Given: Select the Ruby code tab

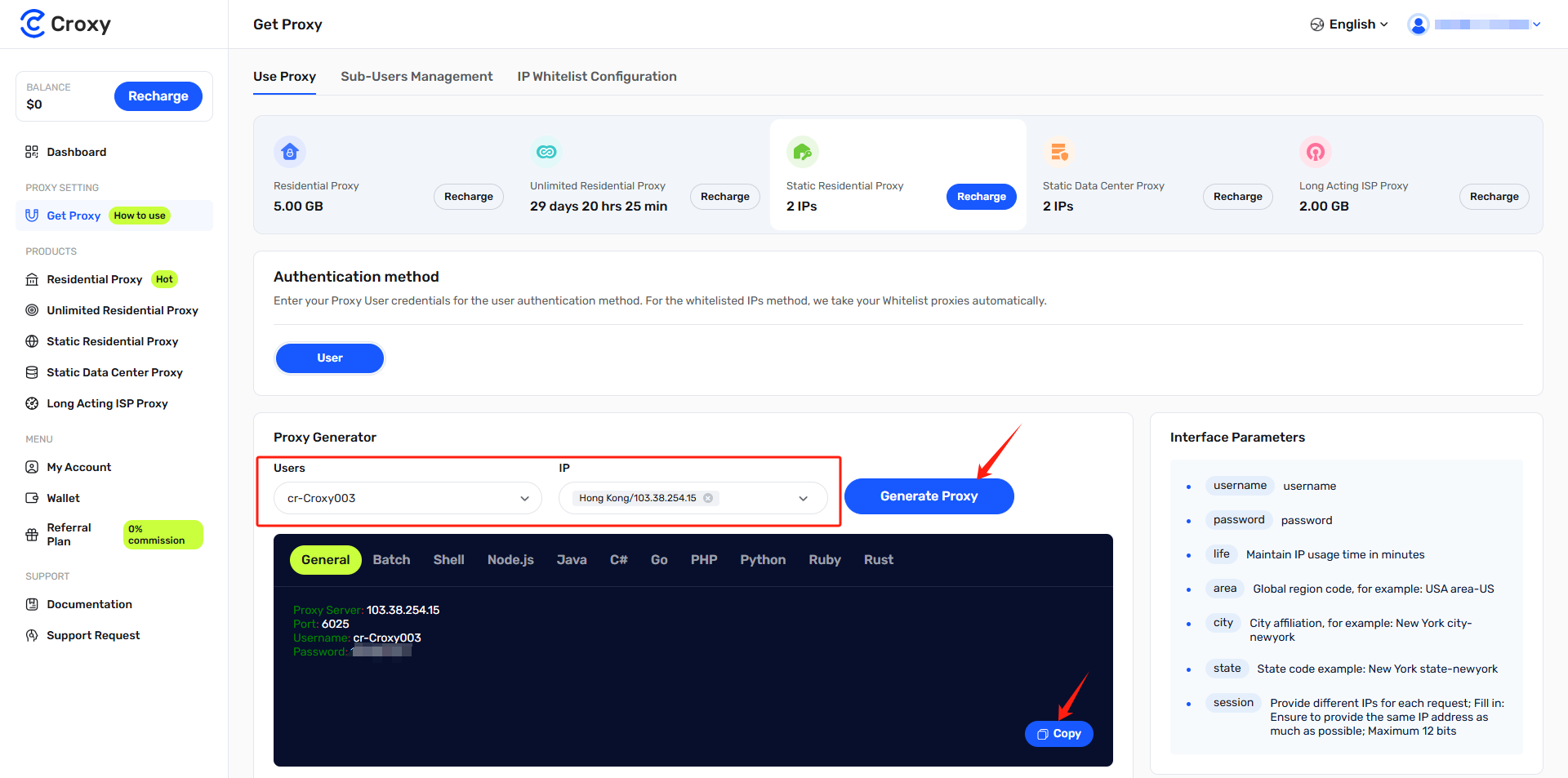Looking at the screenshot, I should tap(825, 560).
